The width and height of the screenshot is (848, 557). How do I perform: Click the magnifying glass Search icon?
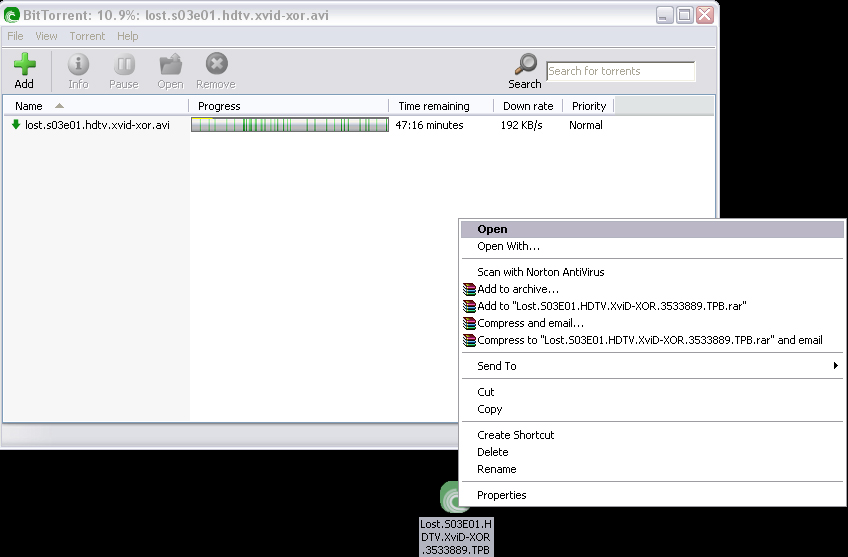(525, 64)
